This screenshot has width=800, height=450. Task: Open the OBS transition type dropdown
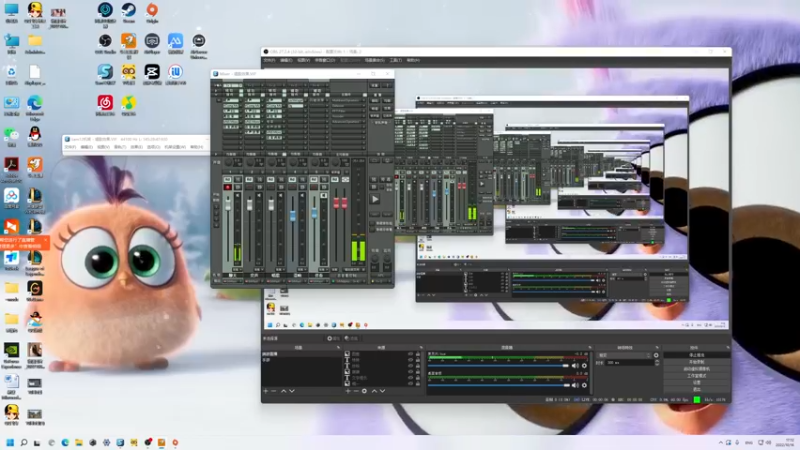(624, 355)
